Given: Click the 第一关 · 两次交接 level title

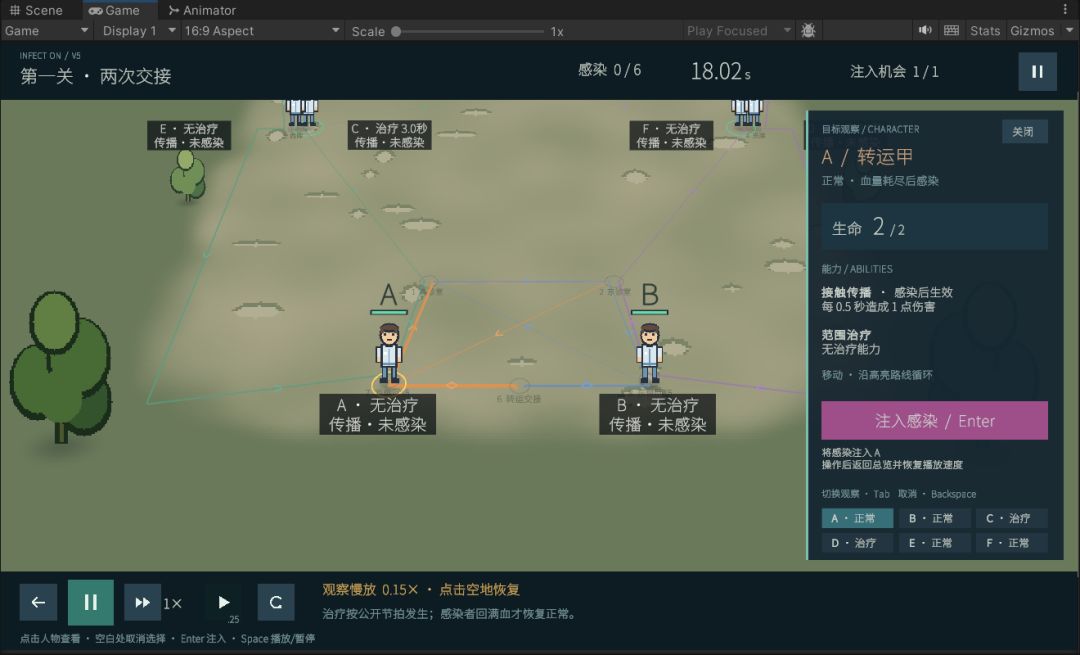Looking at the screenshot, I should 96,76.
